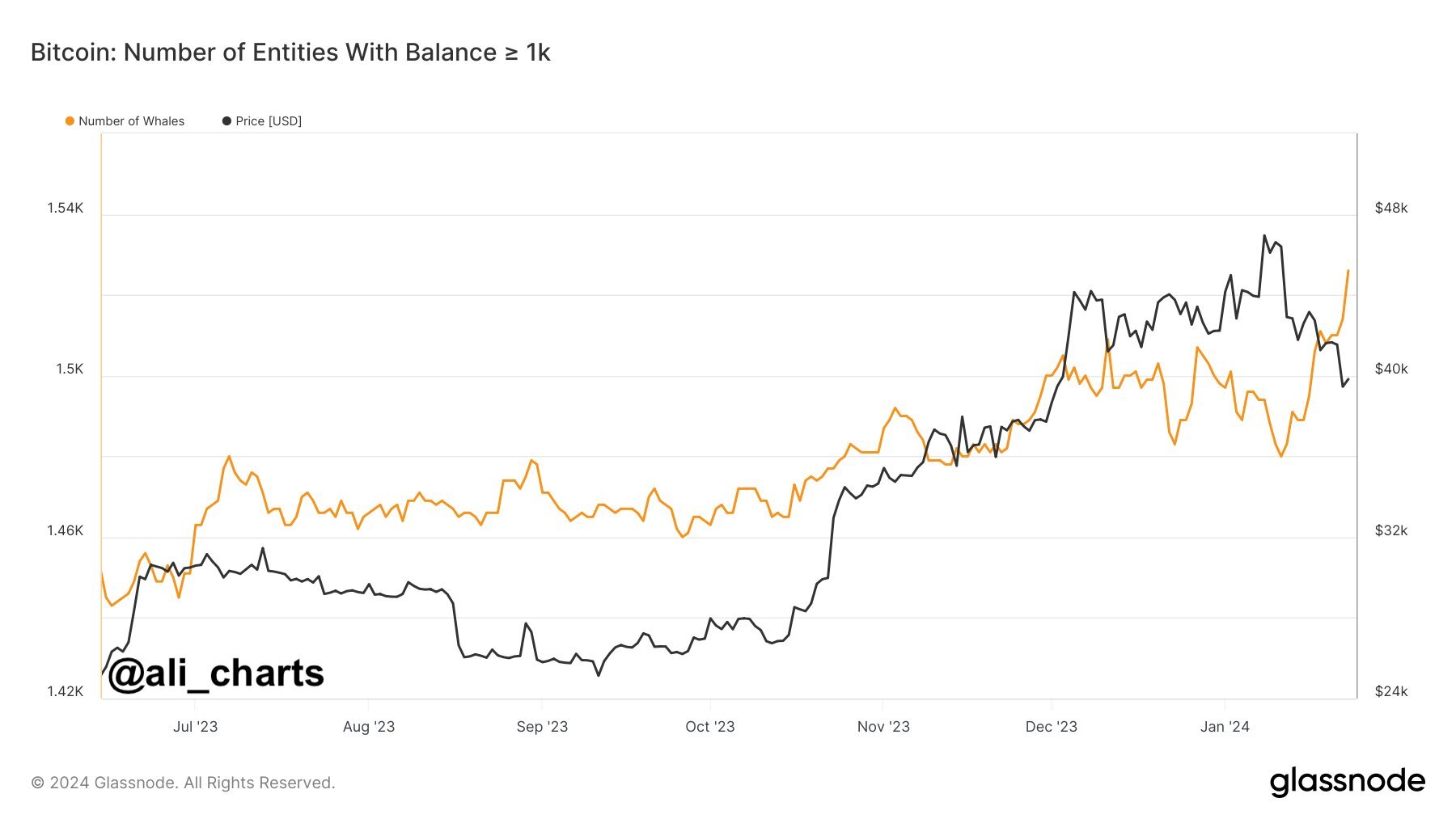
Task: Click the glassnode logo
Action: coord(1347,782)
